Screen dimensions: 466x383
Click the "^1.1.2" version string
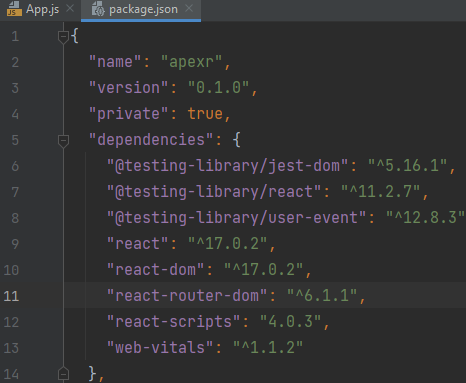pyautogui.click(x=268, y=348)
